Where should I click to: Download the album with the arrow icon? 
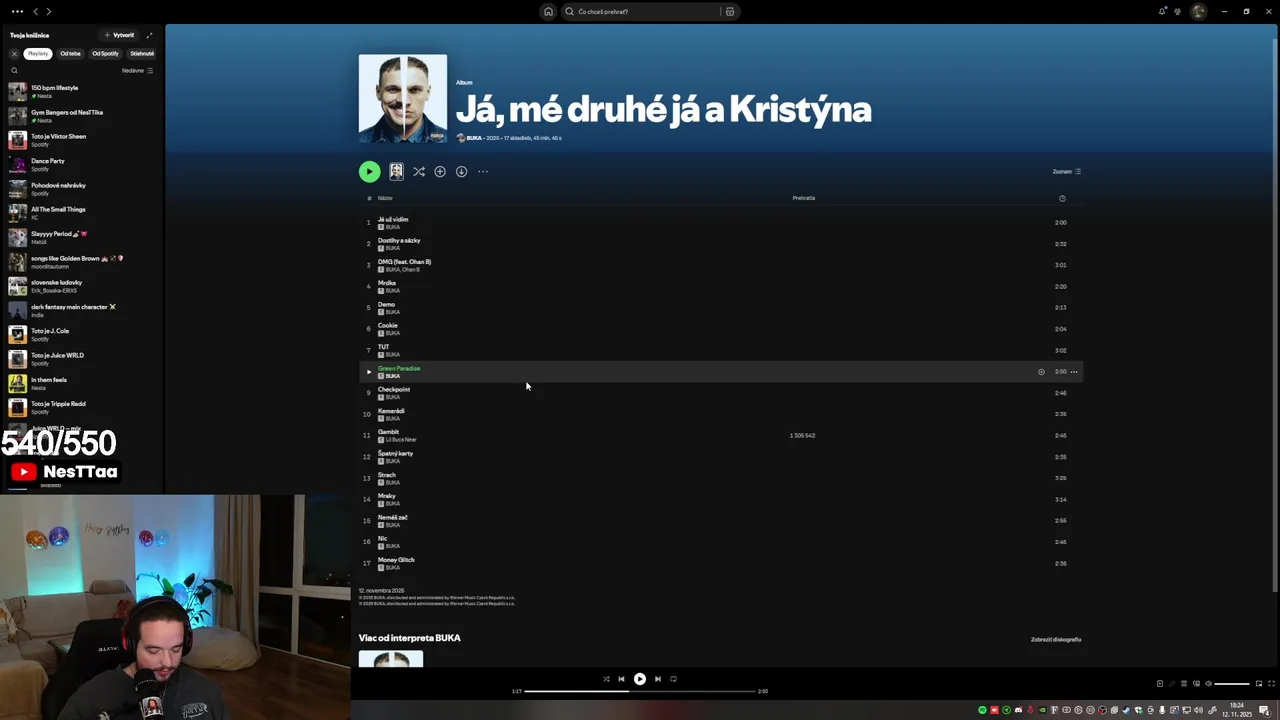(x=461, y=171)
